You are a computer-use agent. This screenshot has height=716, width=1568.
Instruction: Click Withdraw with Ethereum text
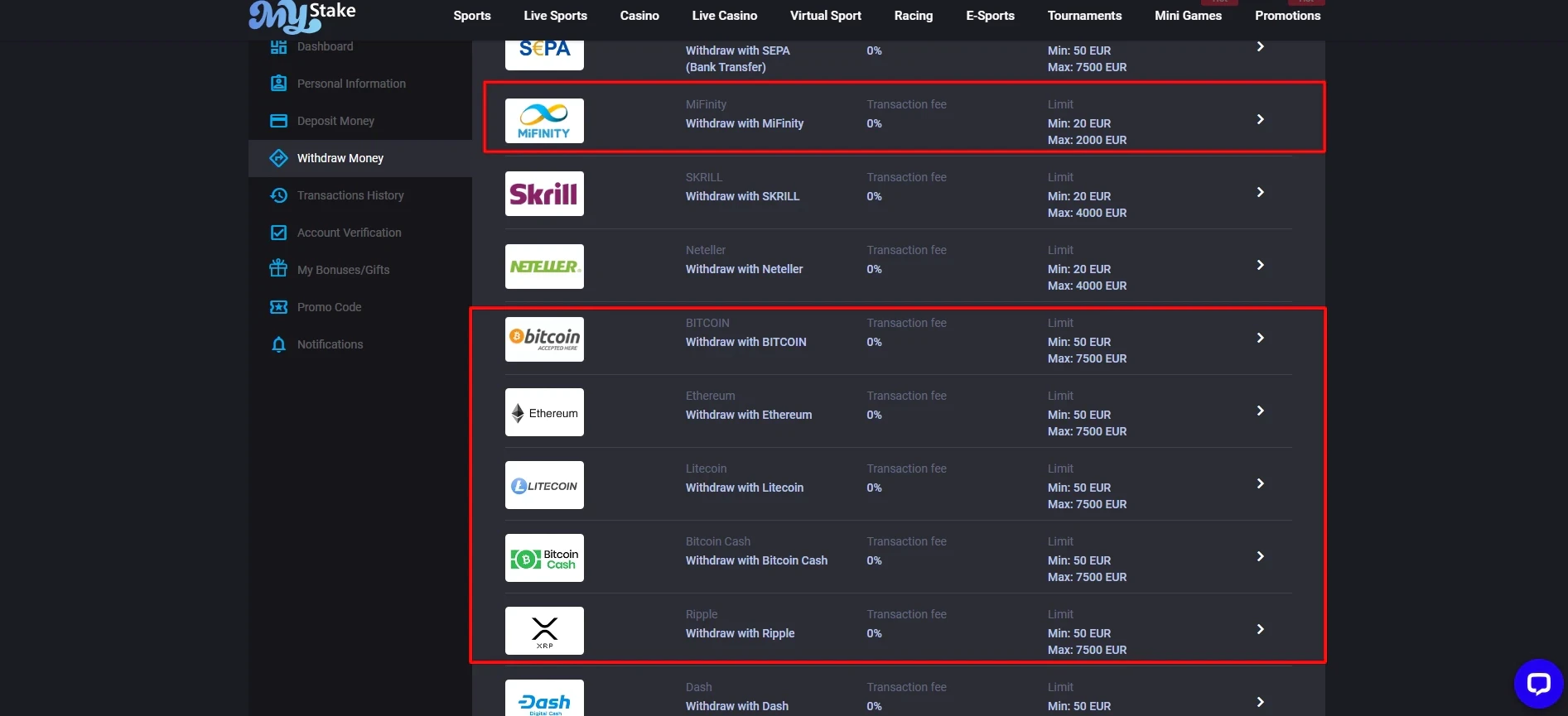tap(749, 415)
